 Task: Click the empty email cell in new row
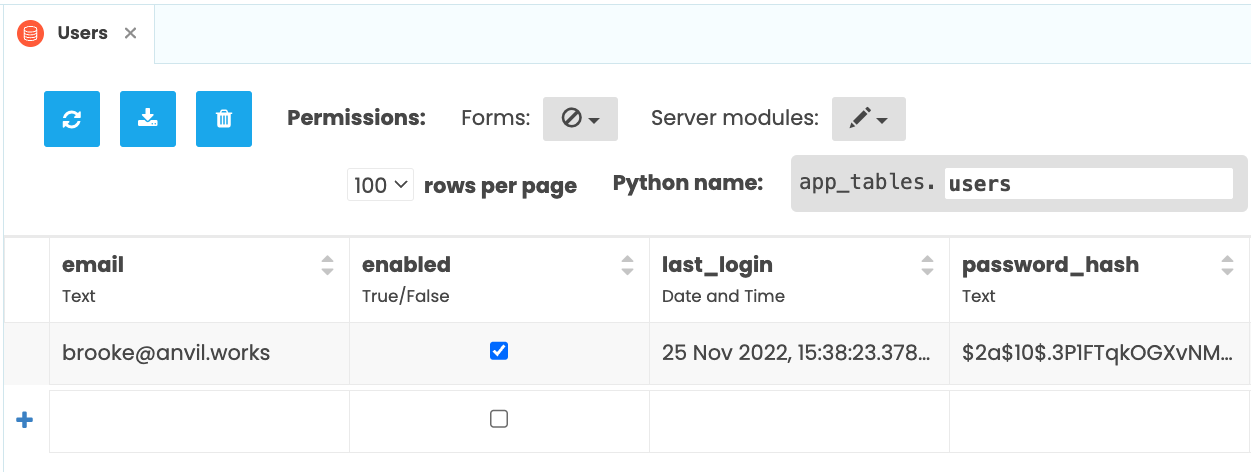click(199, 420)
